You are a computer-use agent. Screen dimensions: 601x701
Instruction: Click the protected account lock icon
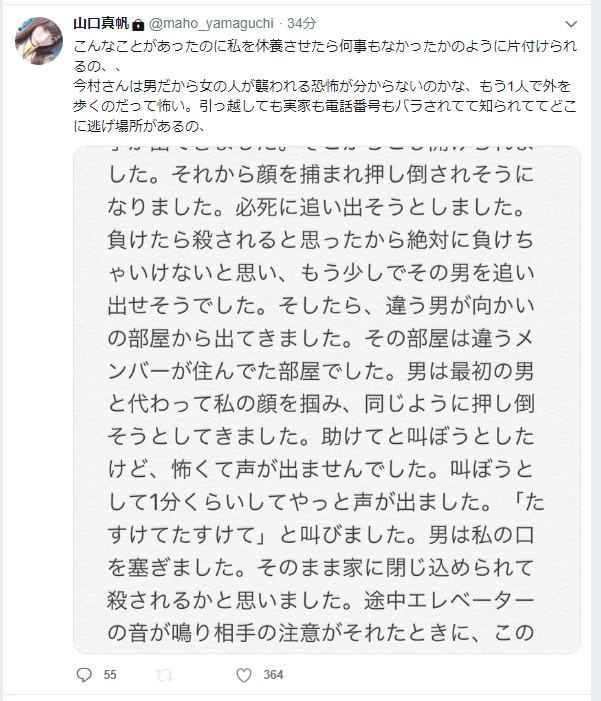(136, 23)
